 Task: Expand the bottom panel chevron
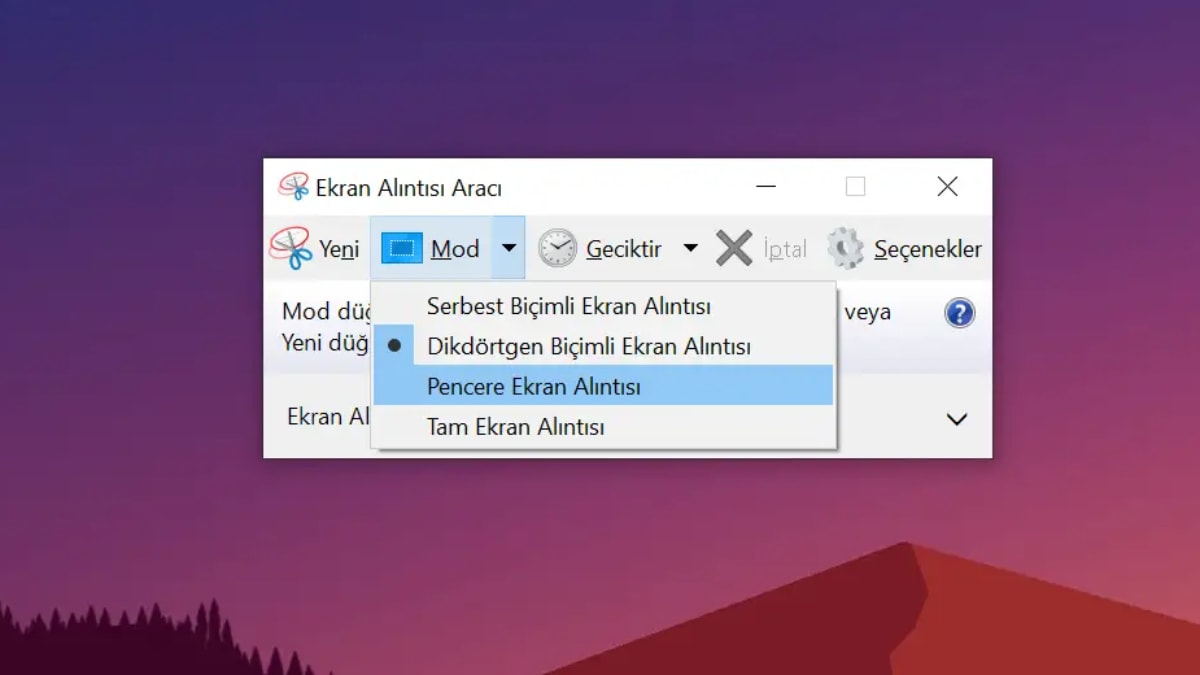coord(957,419)
